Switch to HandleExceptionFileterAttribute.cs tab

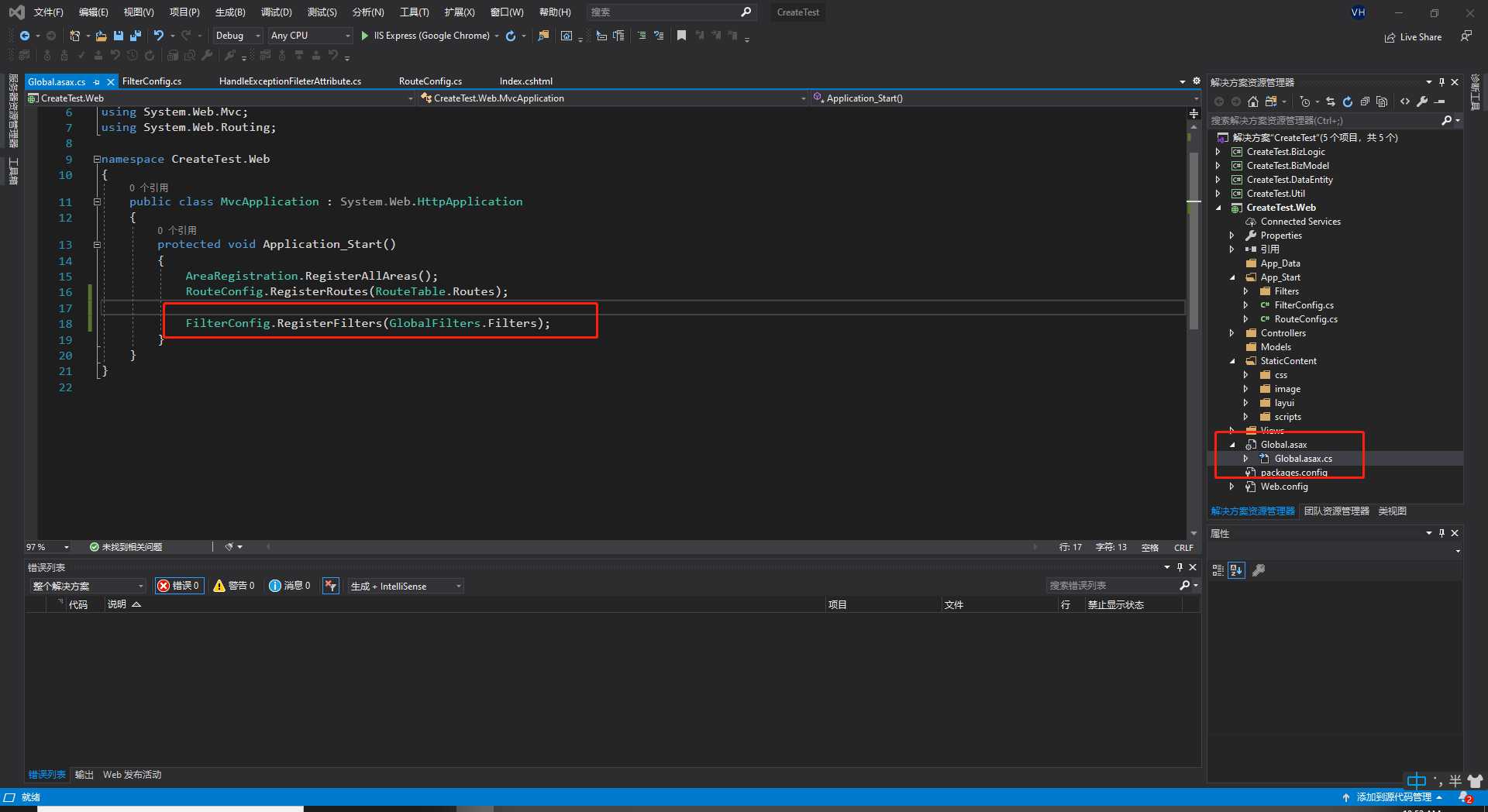click(x=290, y=81)
